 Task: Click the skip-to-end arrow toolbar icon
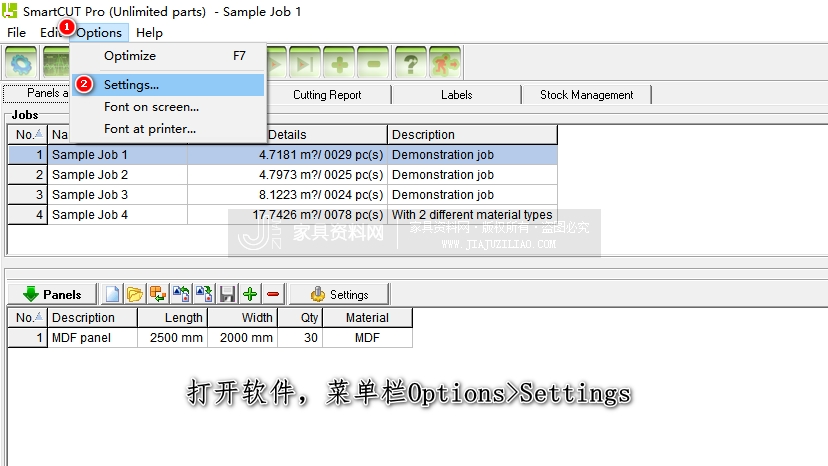click(x=305, y=63)
